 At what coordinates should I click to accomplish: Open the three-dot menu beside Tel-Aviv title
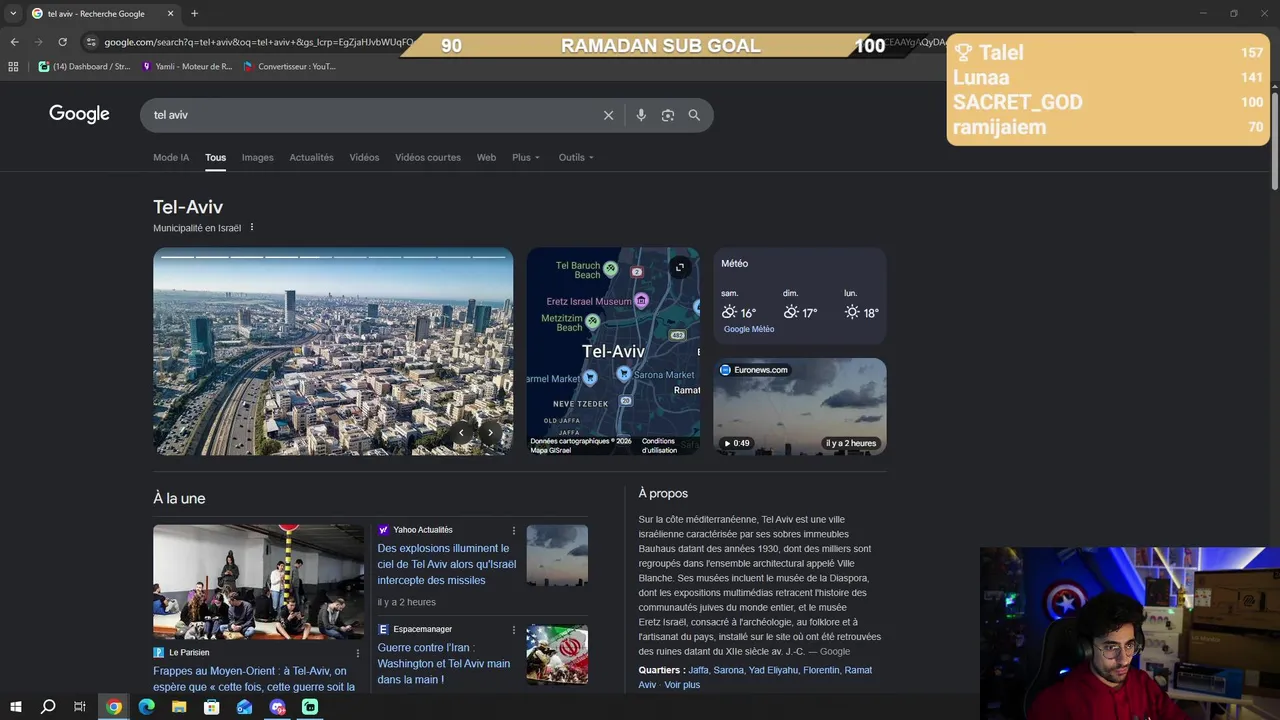tap(252, 227)
